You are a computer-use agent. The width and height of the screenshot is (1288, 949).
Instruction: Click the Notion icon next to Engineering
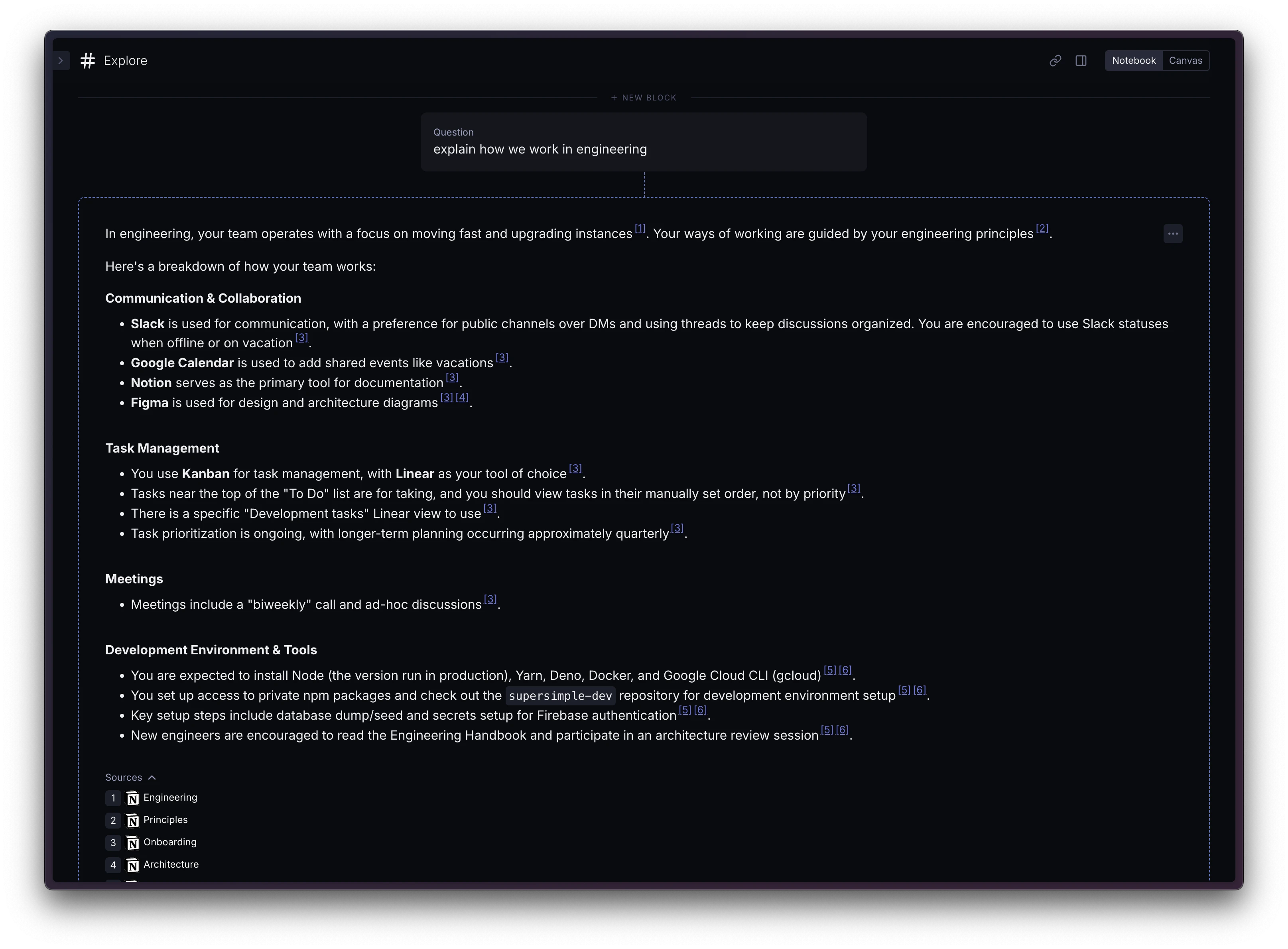[133, 799]
